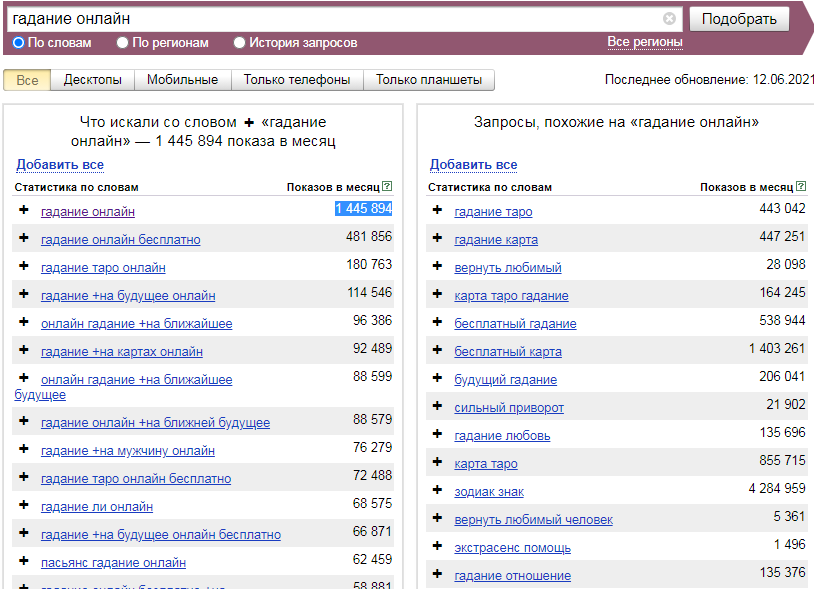Open help icon next to right 'Показов в месяц'
Image resolution: width=814 pixels, height=589 pixels.
tap(801, 186)
